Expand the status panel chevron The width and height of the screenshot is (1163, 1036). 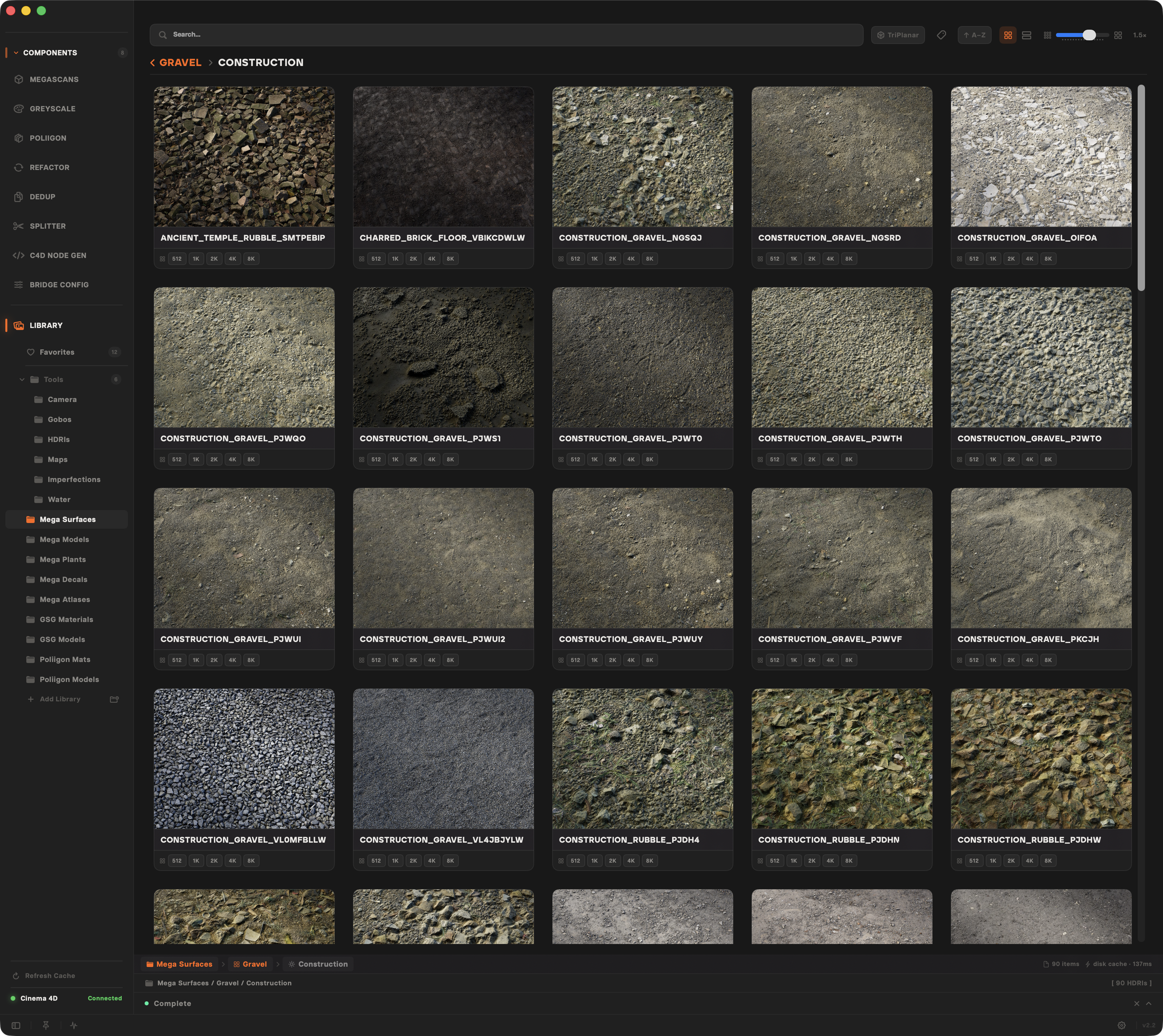coord(1148,1004)
